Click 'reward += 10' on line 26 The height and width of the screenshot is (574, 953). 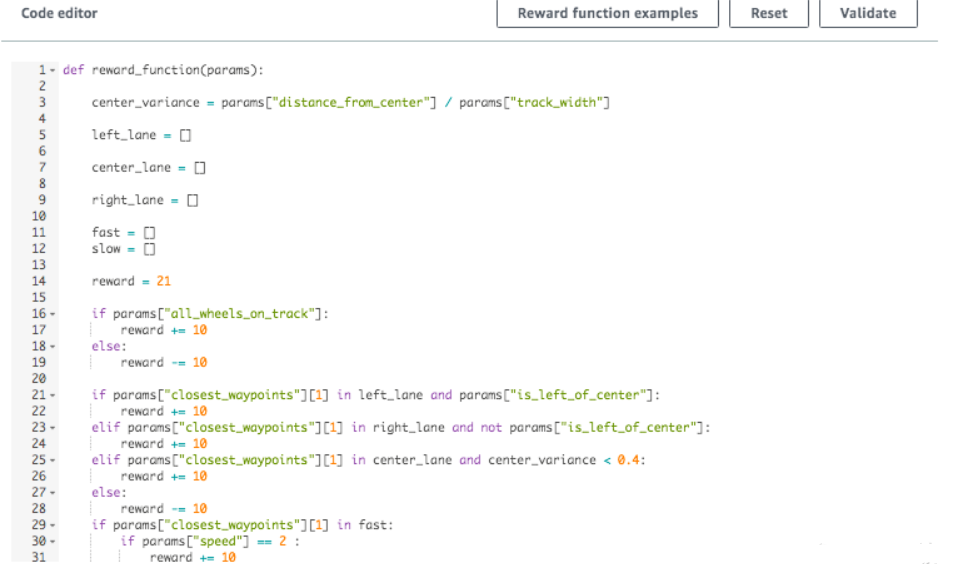pyautogui.click(x=163, y=476)
